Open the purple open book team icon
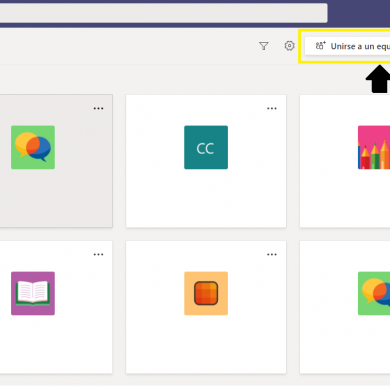Screen dimensions: 390x390 pyautogui.click(x=33, y=293)
